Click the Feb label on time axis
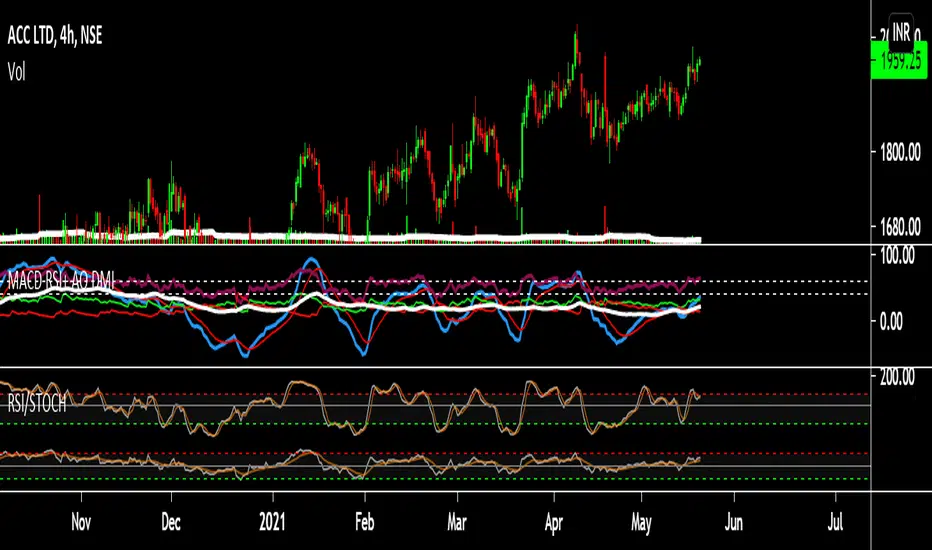932x550 pixels. [366, 521]
